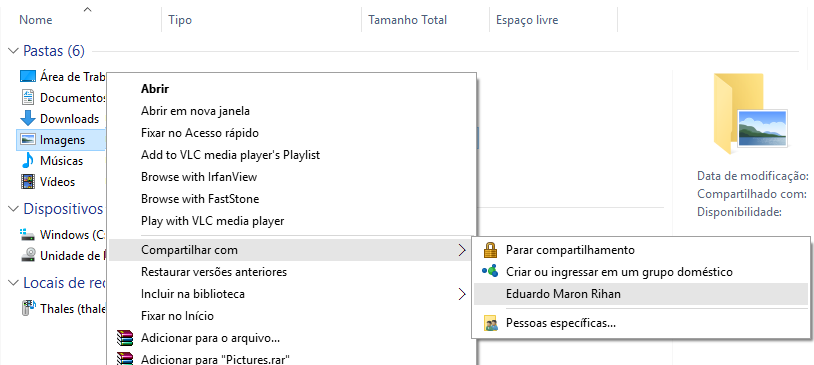
Task: Click the large Imagens folder preview thumbnail
Action: pos(750,114)
